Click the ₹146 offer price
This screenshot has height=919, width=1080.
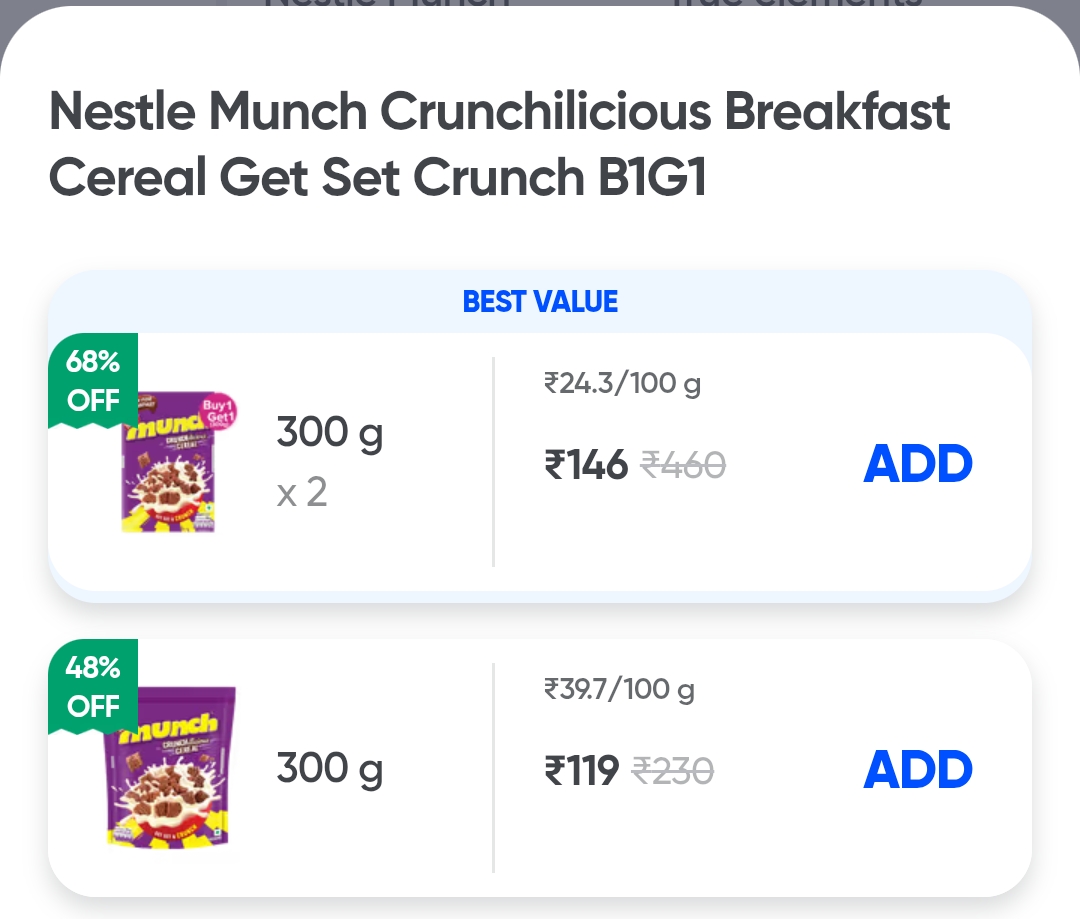click(x=586, y=465)
